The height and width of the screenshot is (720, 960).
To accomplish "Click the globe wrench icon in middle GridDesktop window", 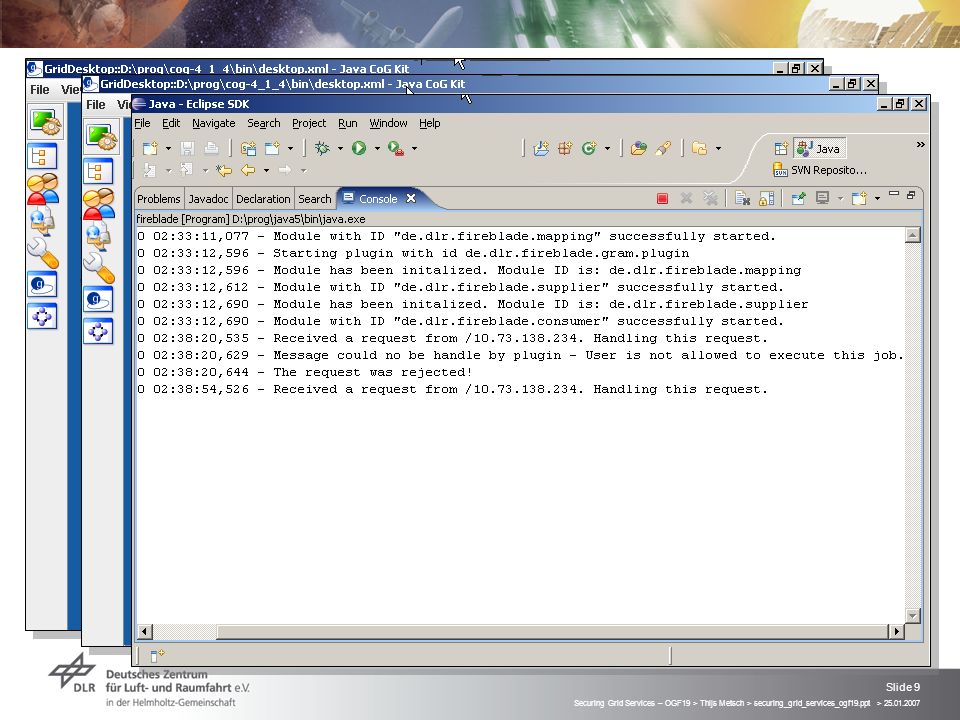I will (x=99, y=236).
